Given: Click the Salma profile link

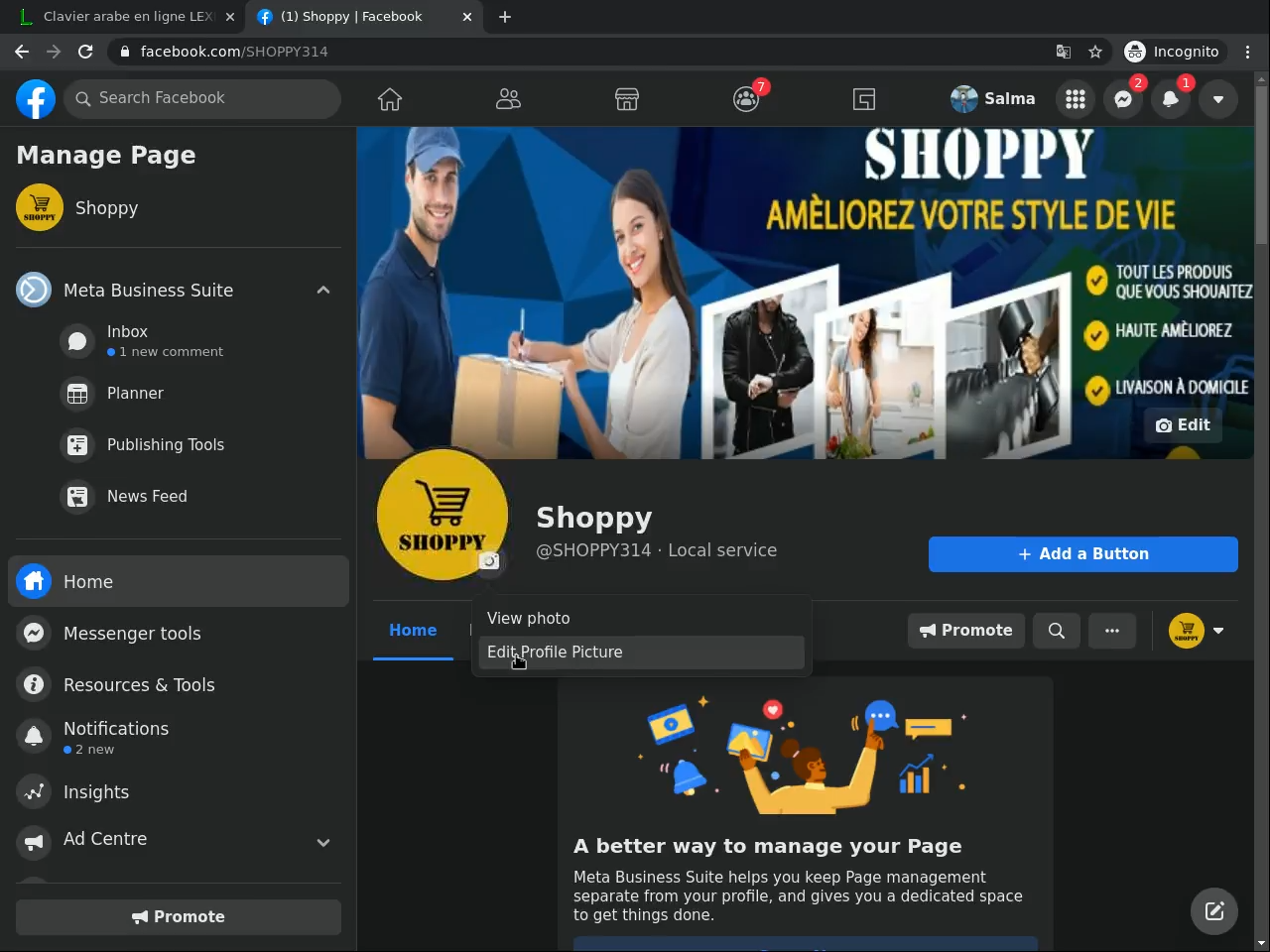Looking at the screenshot, I should (x=993, y=99).
